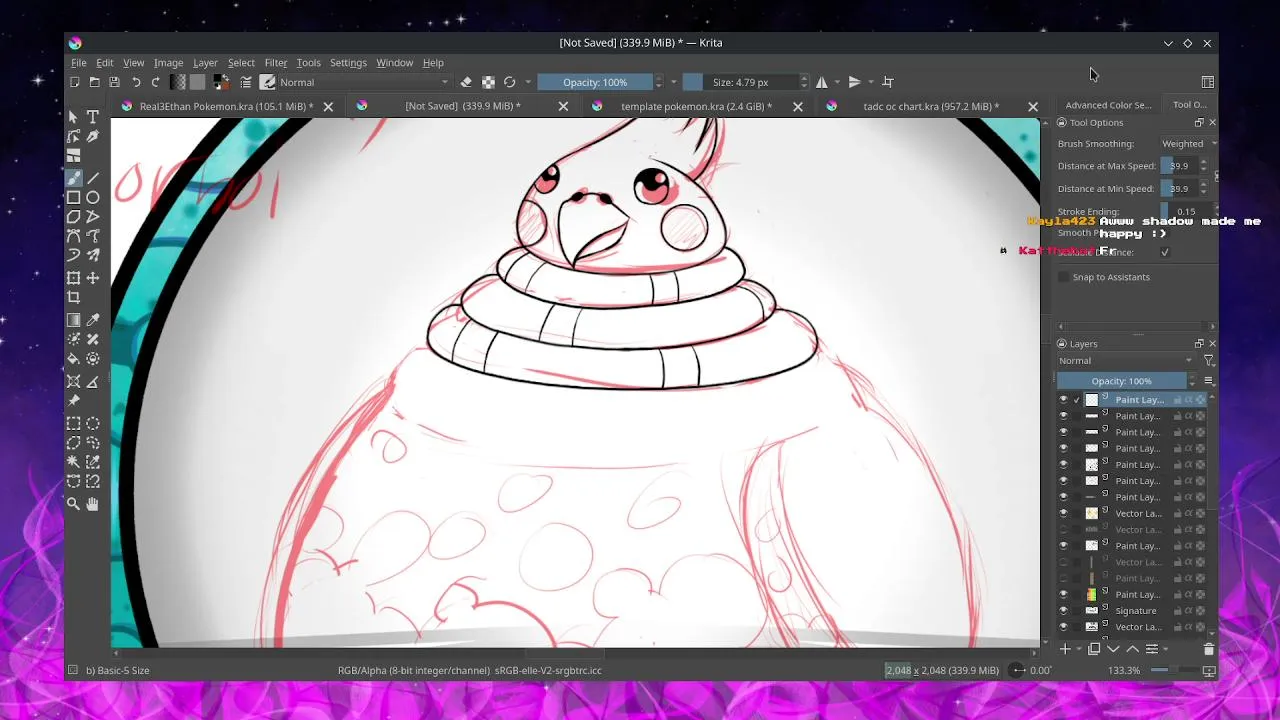Click the Undo arrow in toolbar
Image resolution: width=1280 pixels, height=720 pixels.
click(x=136, y=82)
